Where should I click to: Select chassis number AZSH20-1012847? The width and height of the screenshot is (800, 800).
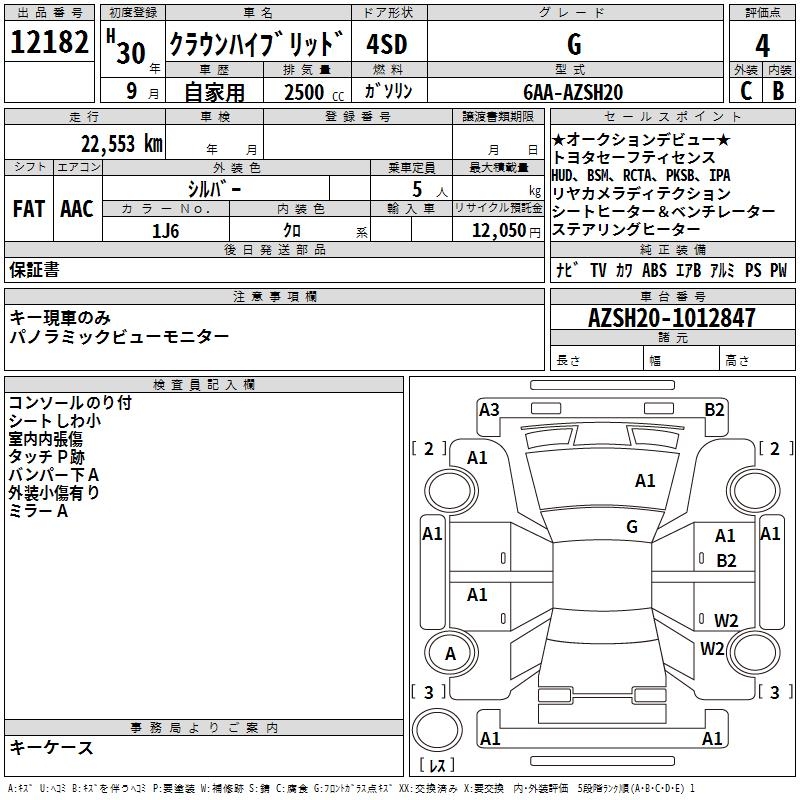tap(671, 318)
